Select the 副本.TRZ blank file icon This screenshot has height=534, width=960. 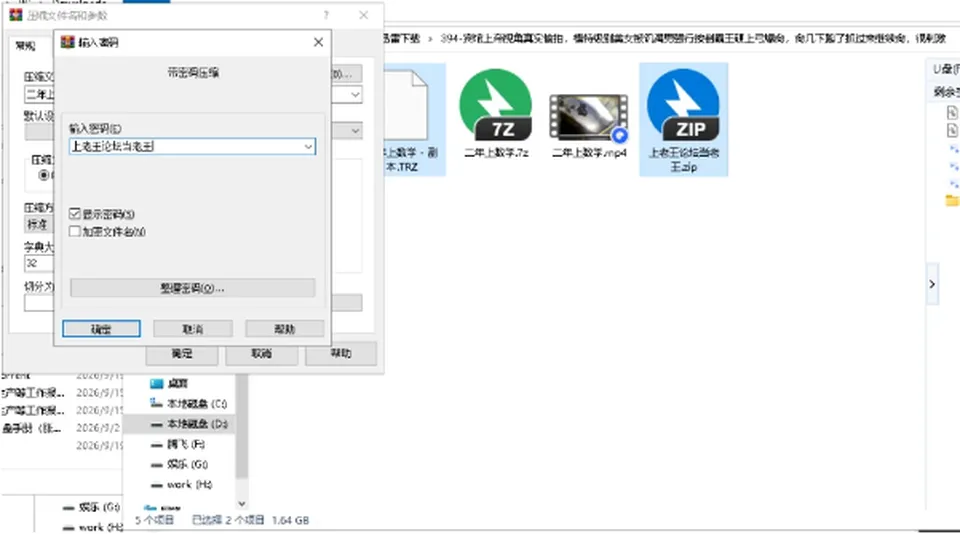click(x=407, y=104)
